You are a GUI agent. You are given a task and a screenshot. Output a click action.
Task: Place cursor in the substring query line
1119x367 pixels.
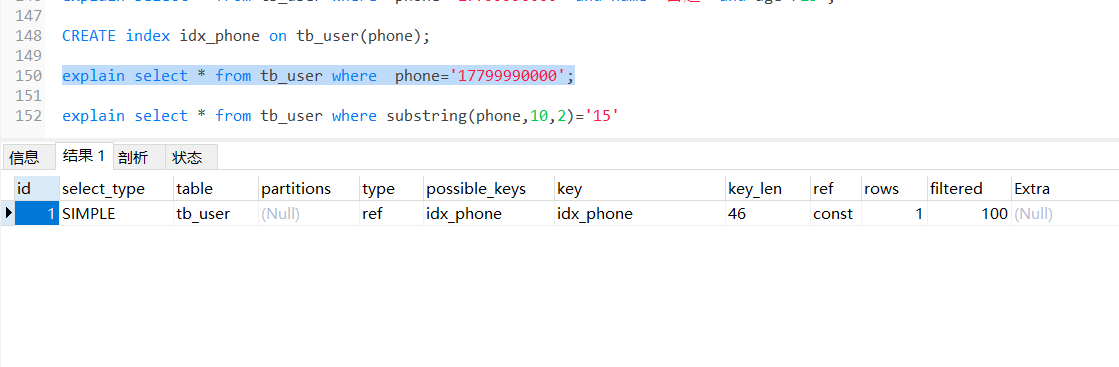(x=340, y=116)
